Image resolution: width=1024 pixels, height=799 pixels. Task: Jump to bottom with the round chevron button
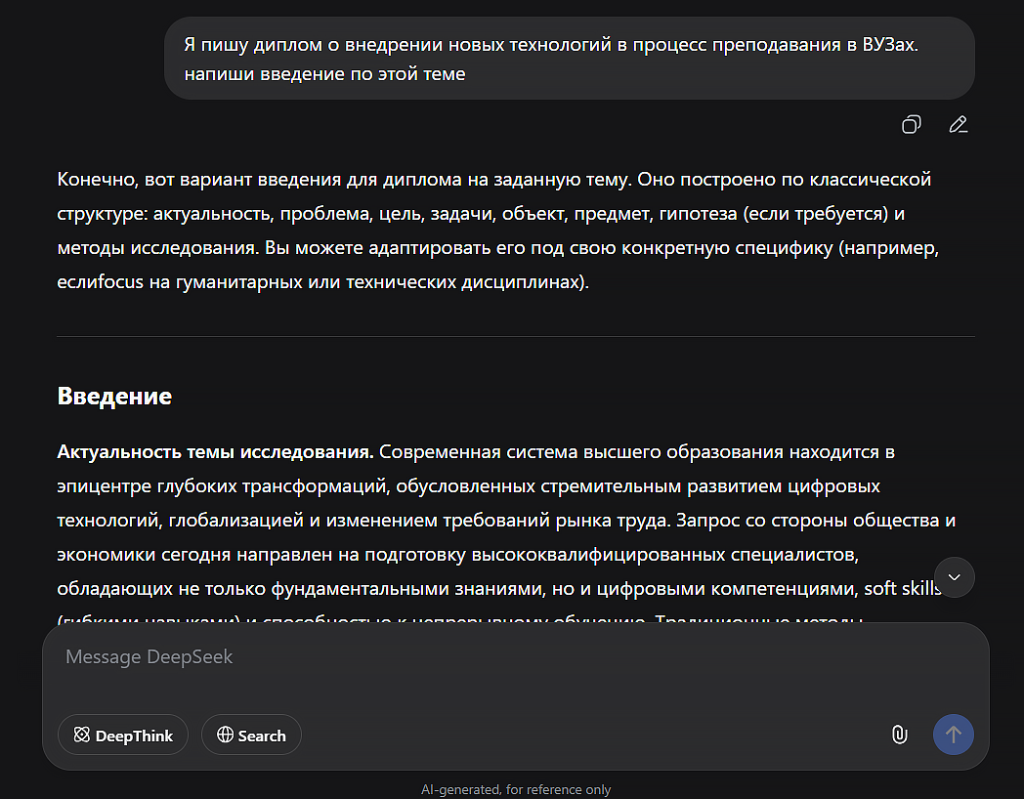954,577
